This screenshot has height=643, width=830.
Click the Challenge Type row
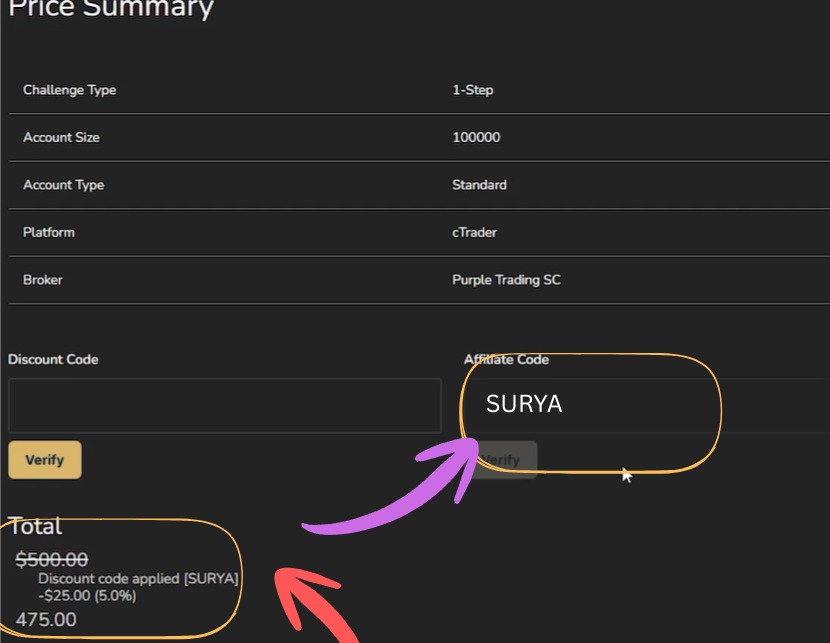point(70,90)
